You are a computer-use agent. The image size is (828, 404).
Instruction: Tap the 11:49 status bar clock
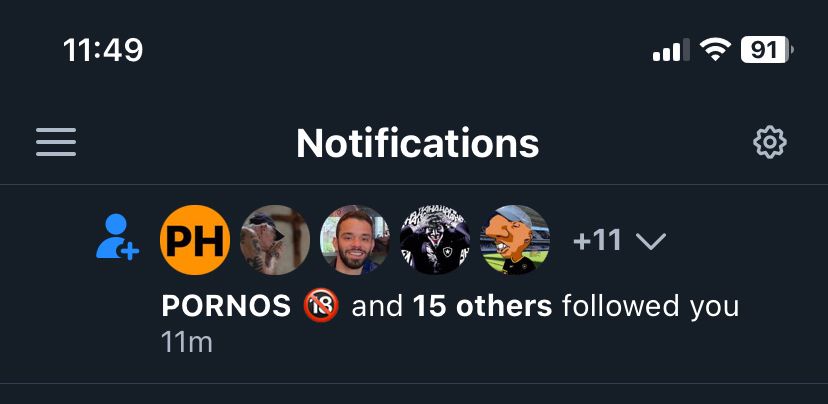coord(103,51)
